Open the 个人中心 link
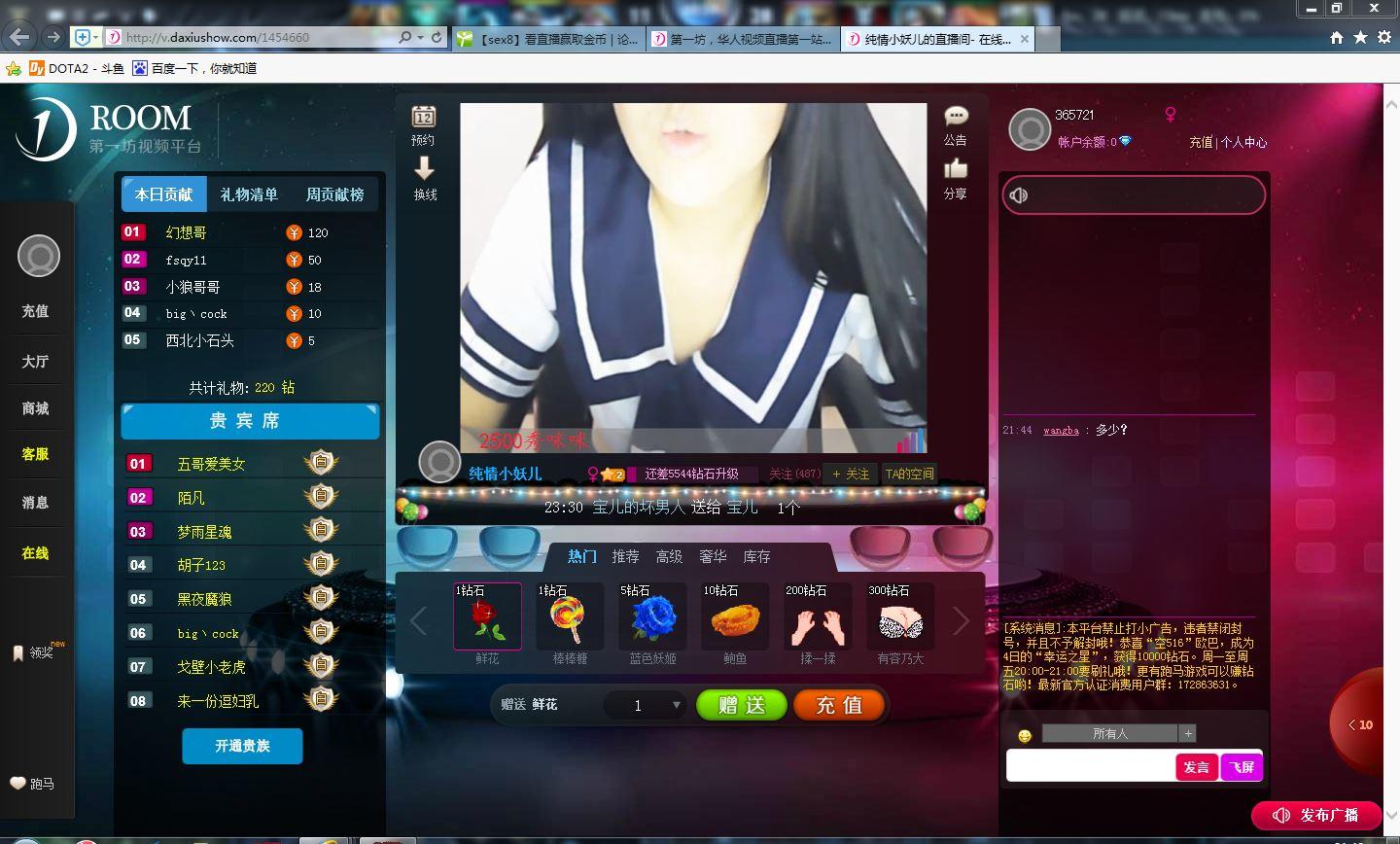The image size is (1400, 844). (1244, 142)
